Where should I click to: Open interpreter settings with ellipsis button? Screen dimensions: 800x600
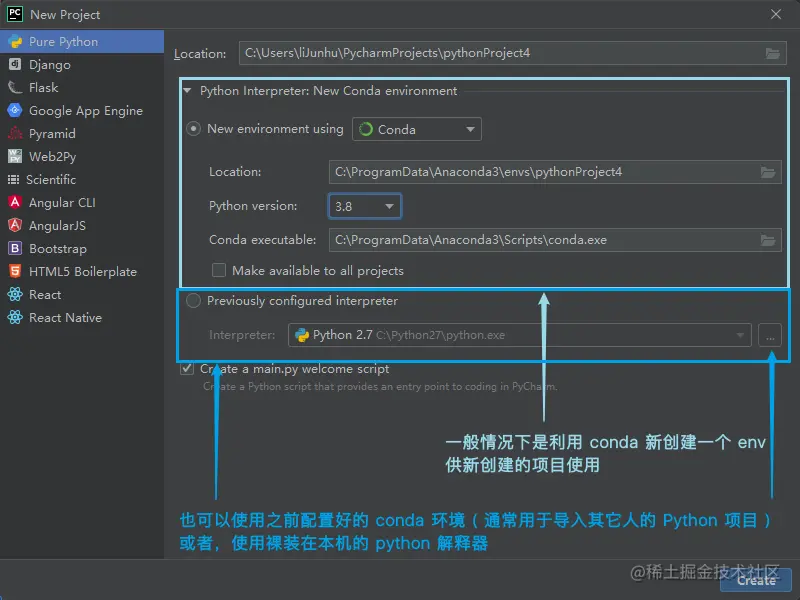770,335
